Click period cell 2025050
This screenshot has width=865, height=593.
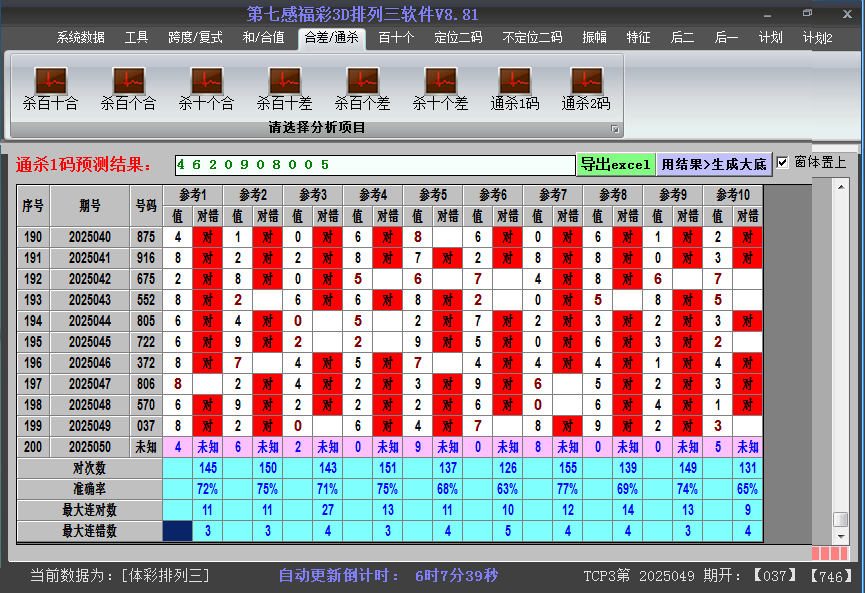click(90, 447)
